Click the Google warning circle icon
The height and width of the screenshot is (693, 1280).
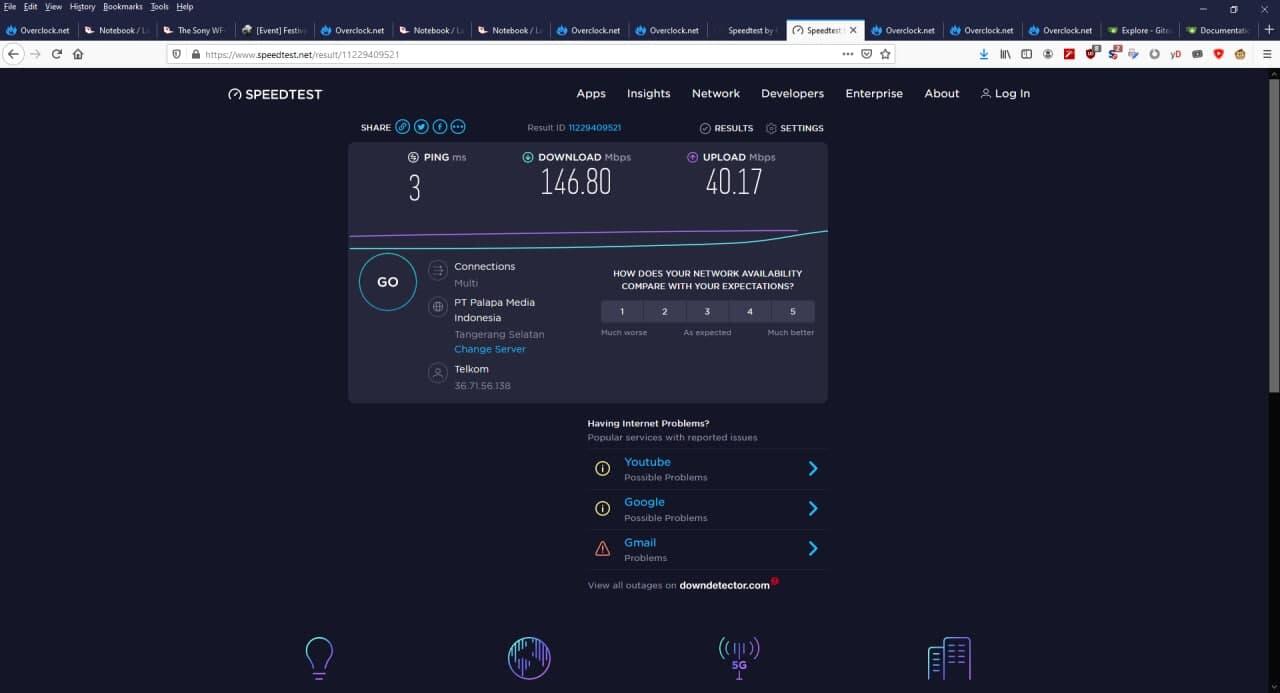tap(602, 508)
